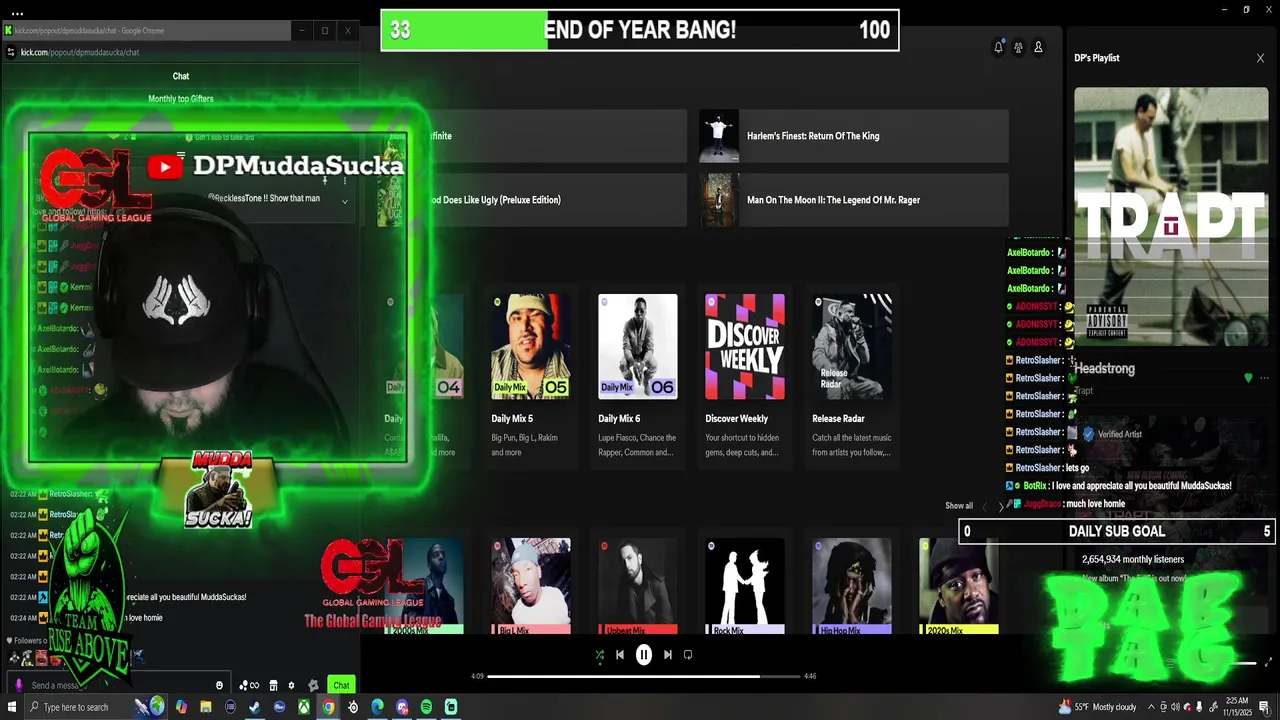Open the Spotify user profile icon
1280x720 pixels.
(x=1038, y=47)
